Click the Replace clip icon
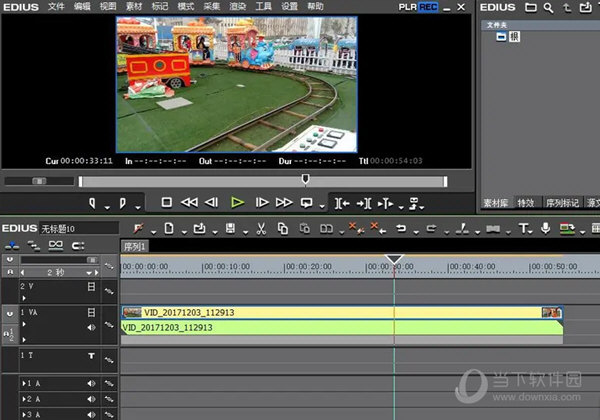This screenshot has width=600, height=420. pos(326,228)
